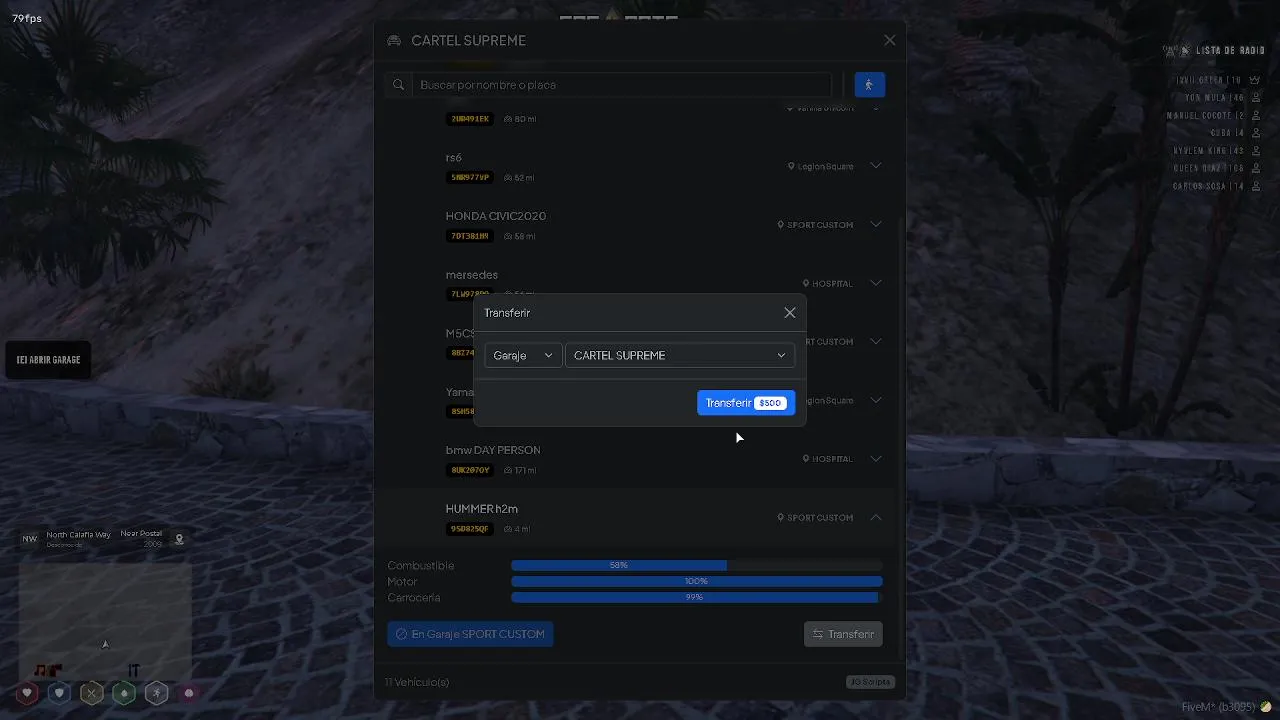Click the blue walking-person button
The image size is (1280, 720).
point(869,85)
